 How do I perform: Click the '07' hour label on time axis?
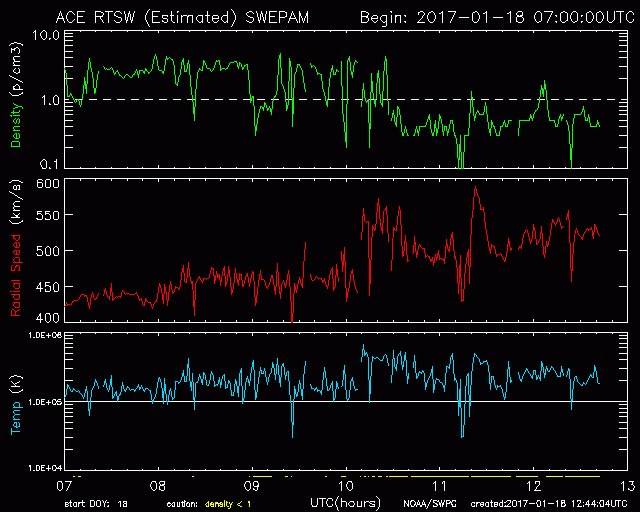(x=64, y=486)
